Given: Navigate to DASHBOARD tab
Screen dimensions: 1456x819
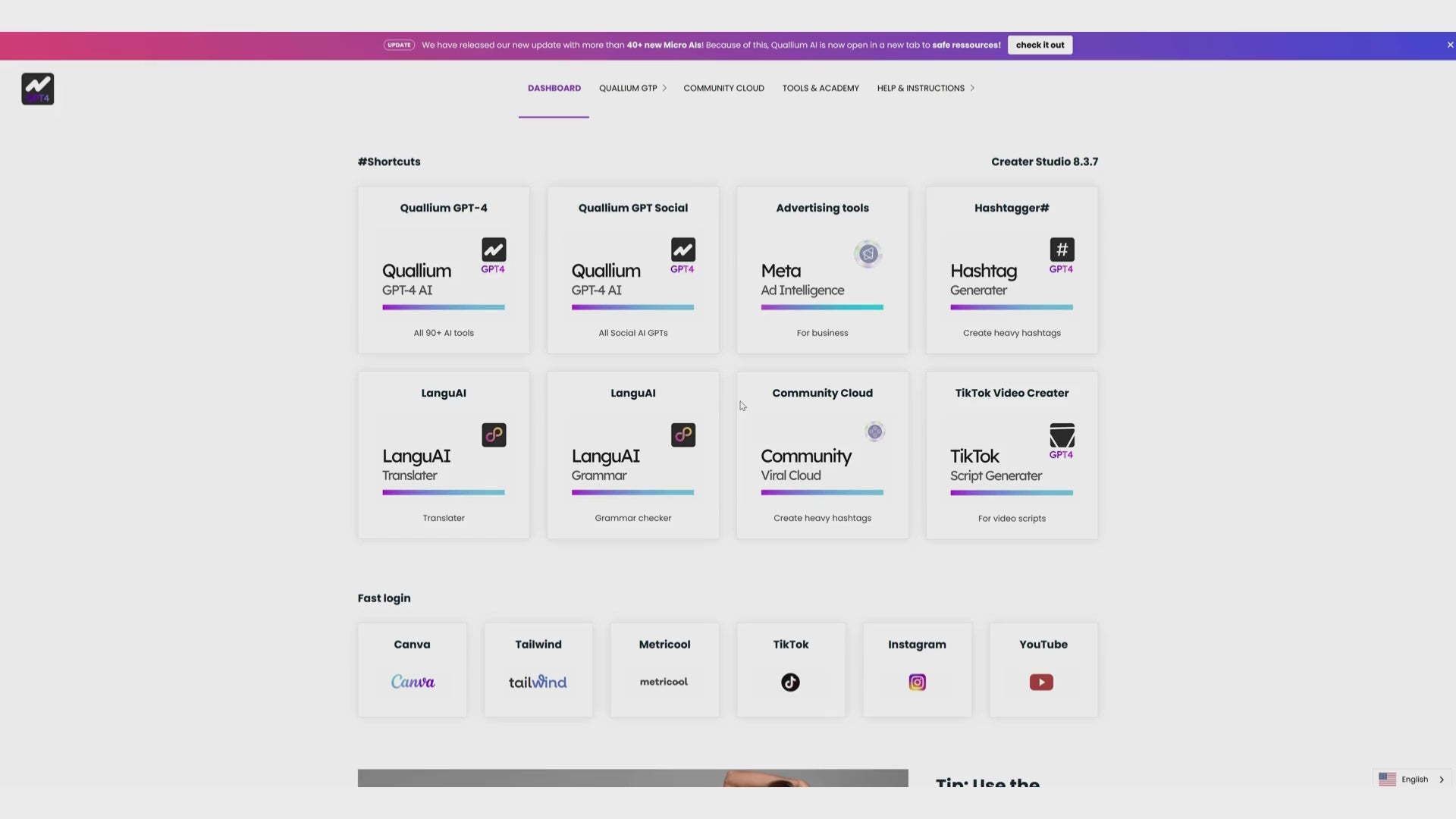Looking at the screenshot, I should point(554,88).
